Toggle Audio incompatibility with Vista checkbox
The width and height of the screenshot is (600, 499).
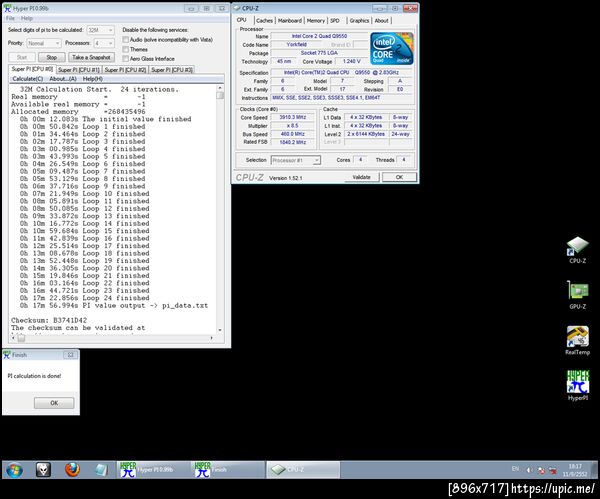(x=126, y=39)
